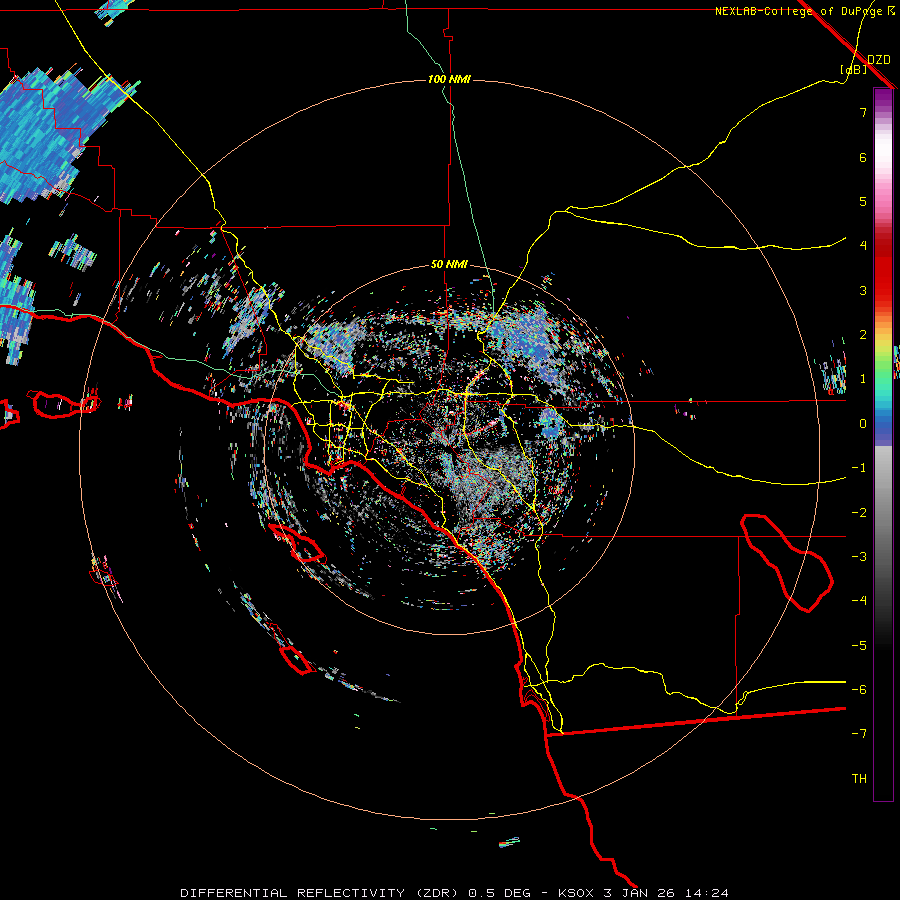Click the "1" value on the dB scale

863,379
